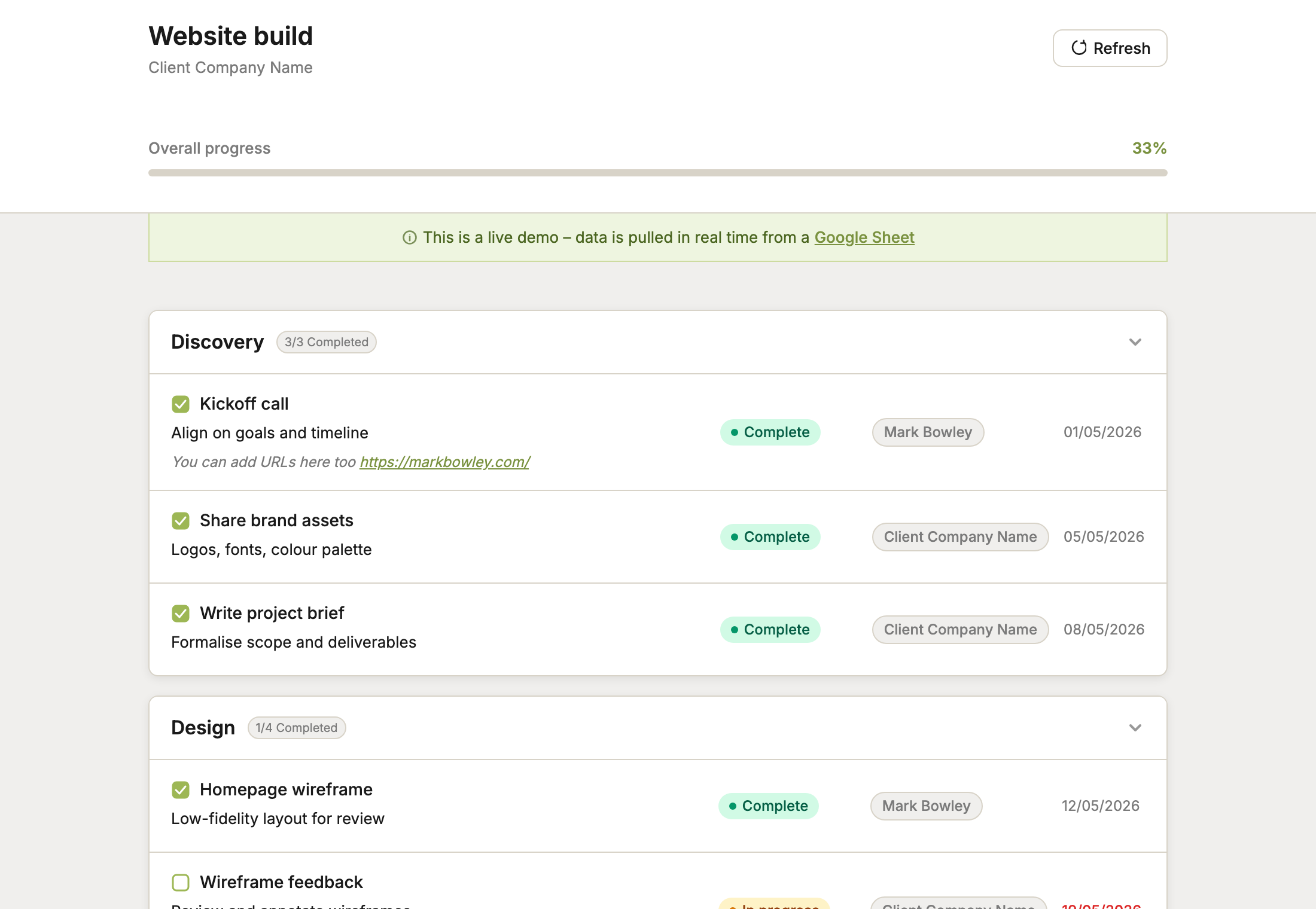Click the Design section heading

pyautogui.click(x=203, y=728)
